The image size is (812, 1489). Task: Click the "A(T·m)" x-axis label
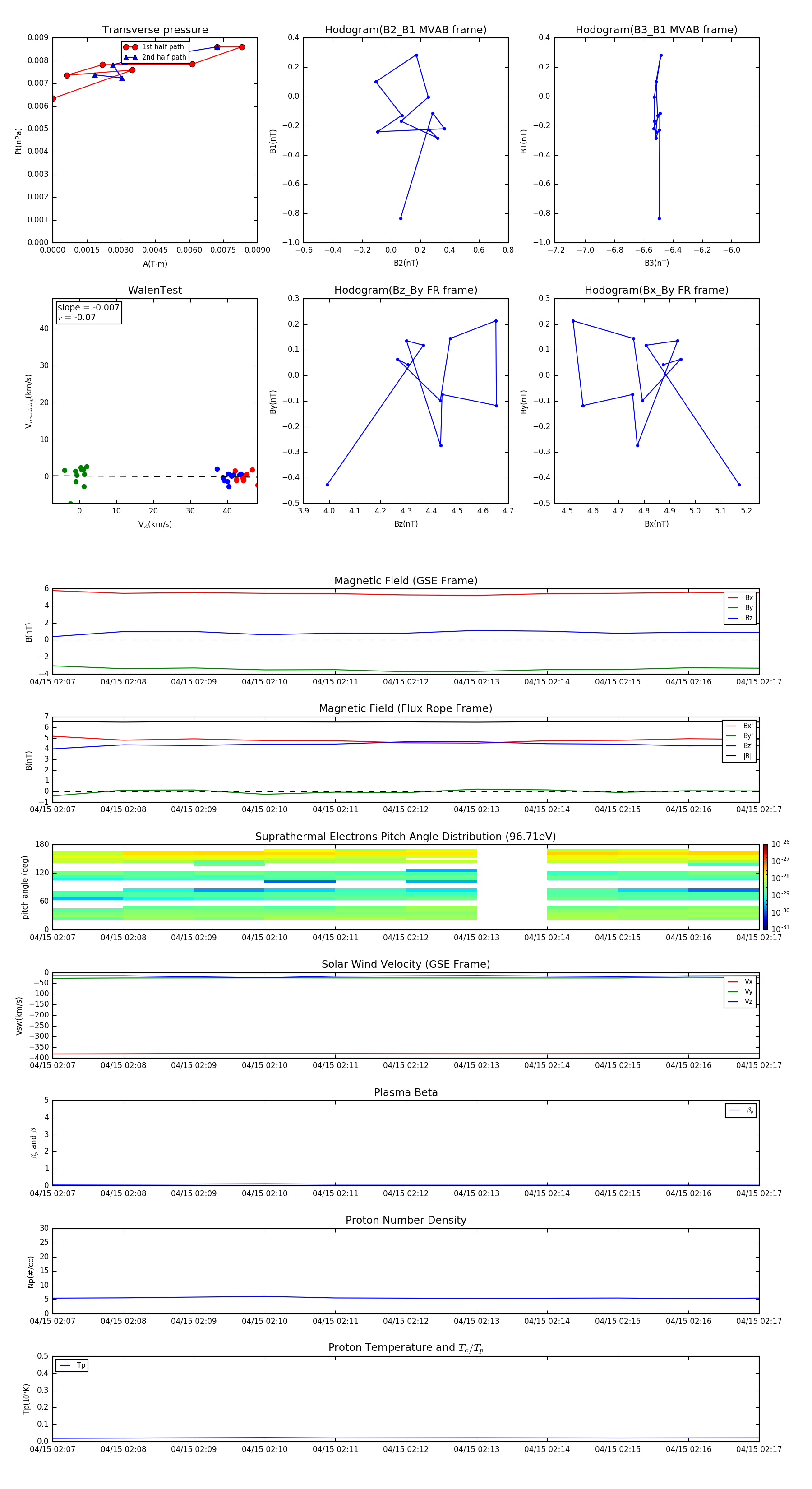155,264
